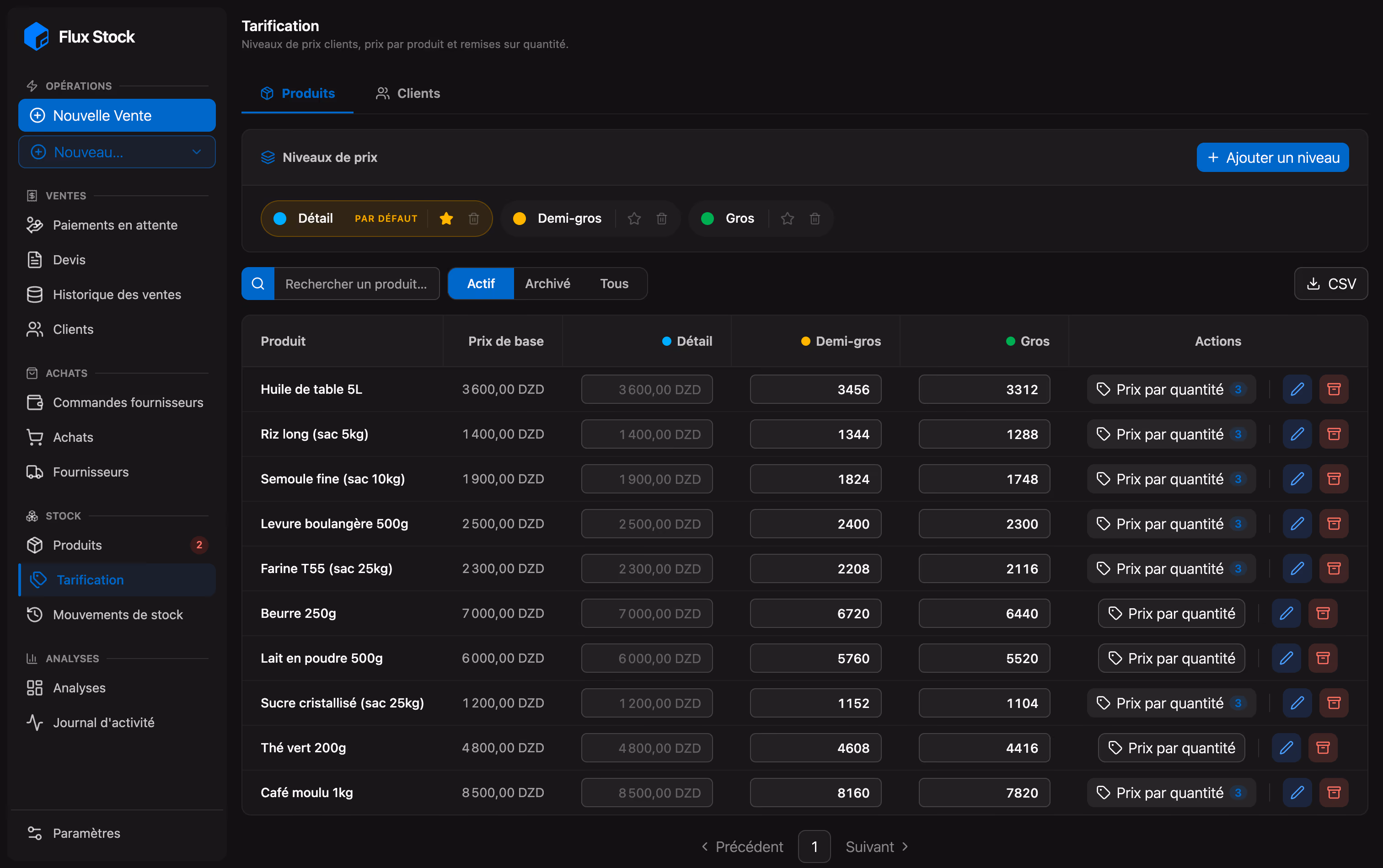
Task: Mark Gros level as default star
Action: point(787,218)
